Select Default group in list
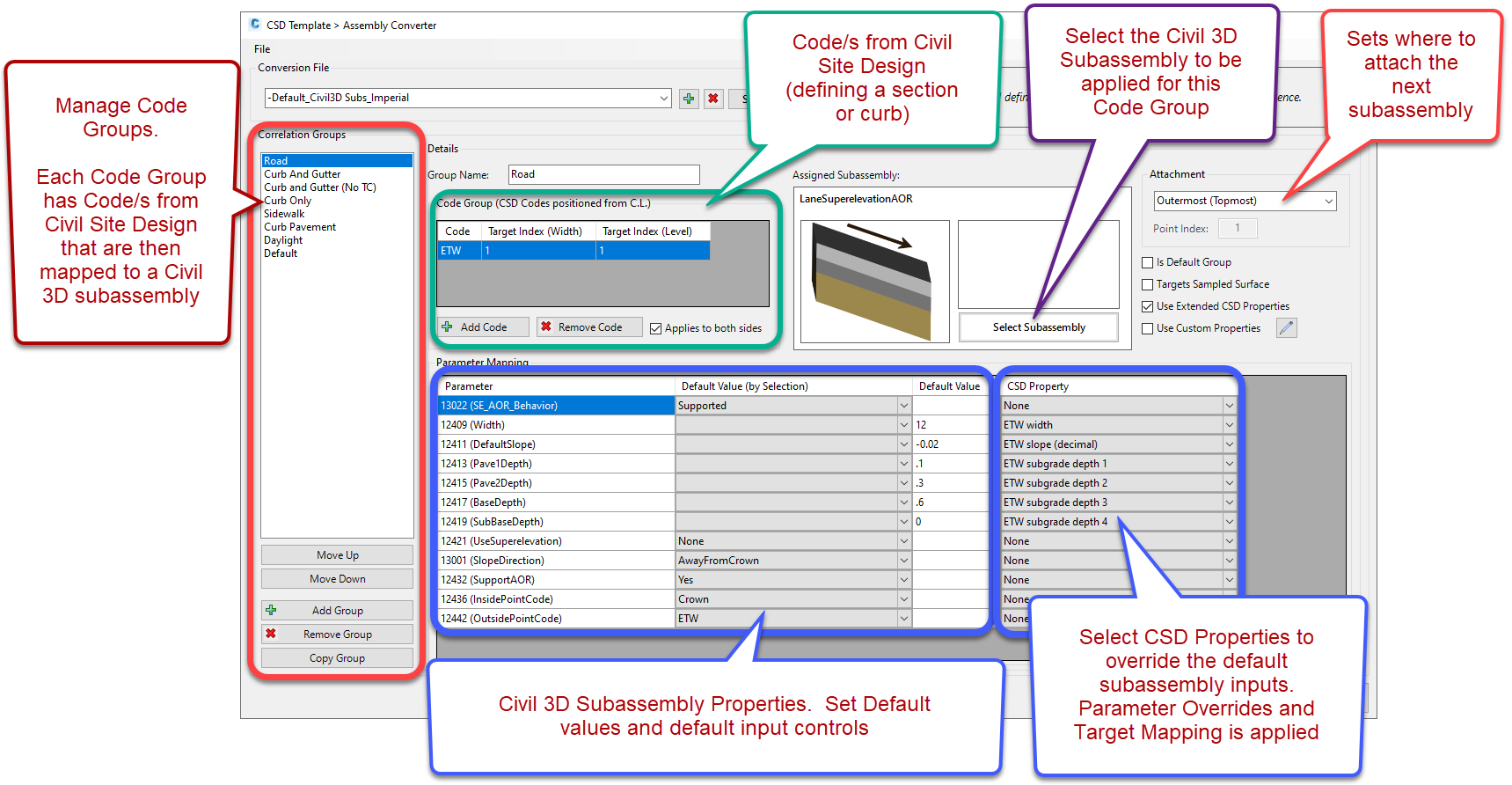 point(337,253)
